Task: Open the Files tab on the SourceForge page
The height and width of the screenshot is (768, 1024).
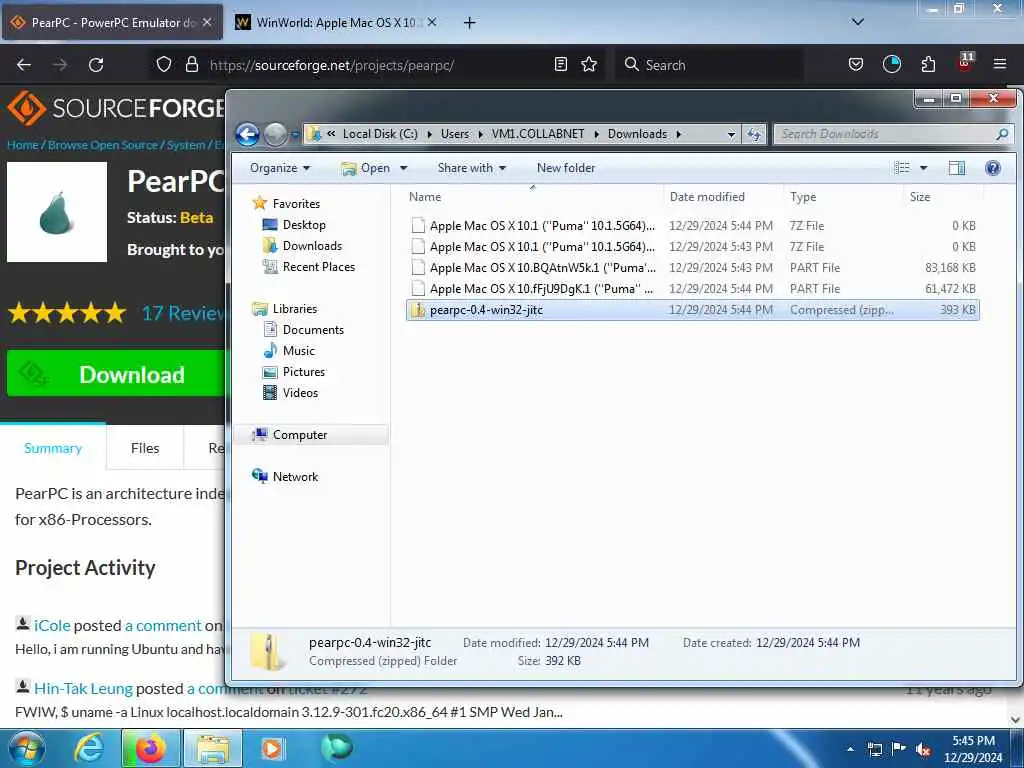Action: click(x=145, y=448)
